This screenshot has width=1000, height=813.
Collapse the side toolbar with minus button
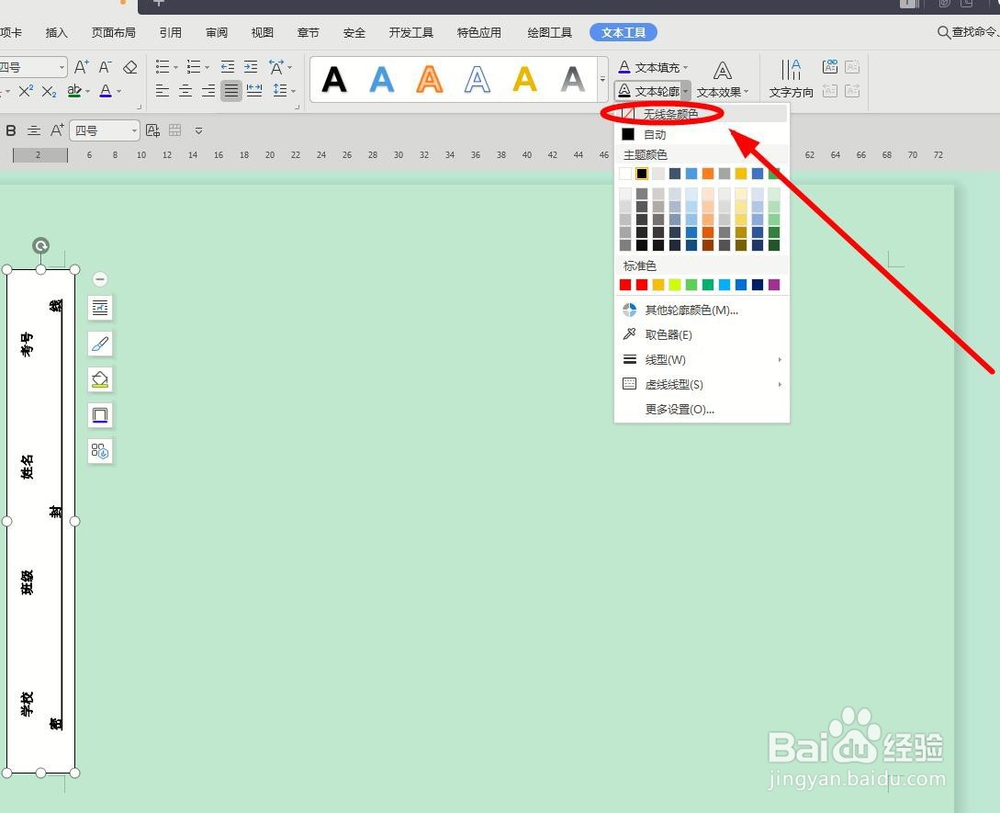pyautogui.click(x=100, y=279)
